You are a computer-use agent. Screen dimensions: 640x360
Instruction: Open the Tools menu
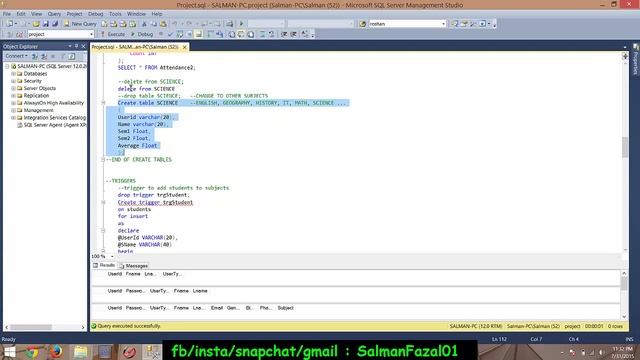tap(115, 14)
